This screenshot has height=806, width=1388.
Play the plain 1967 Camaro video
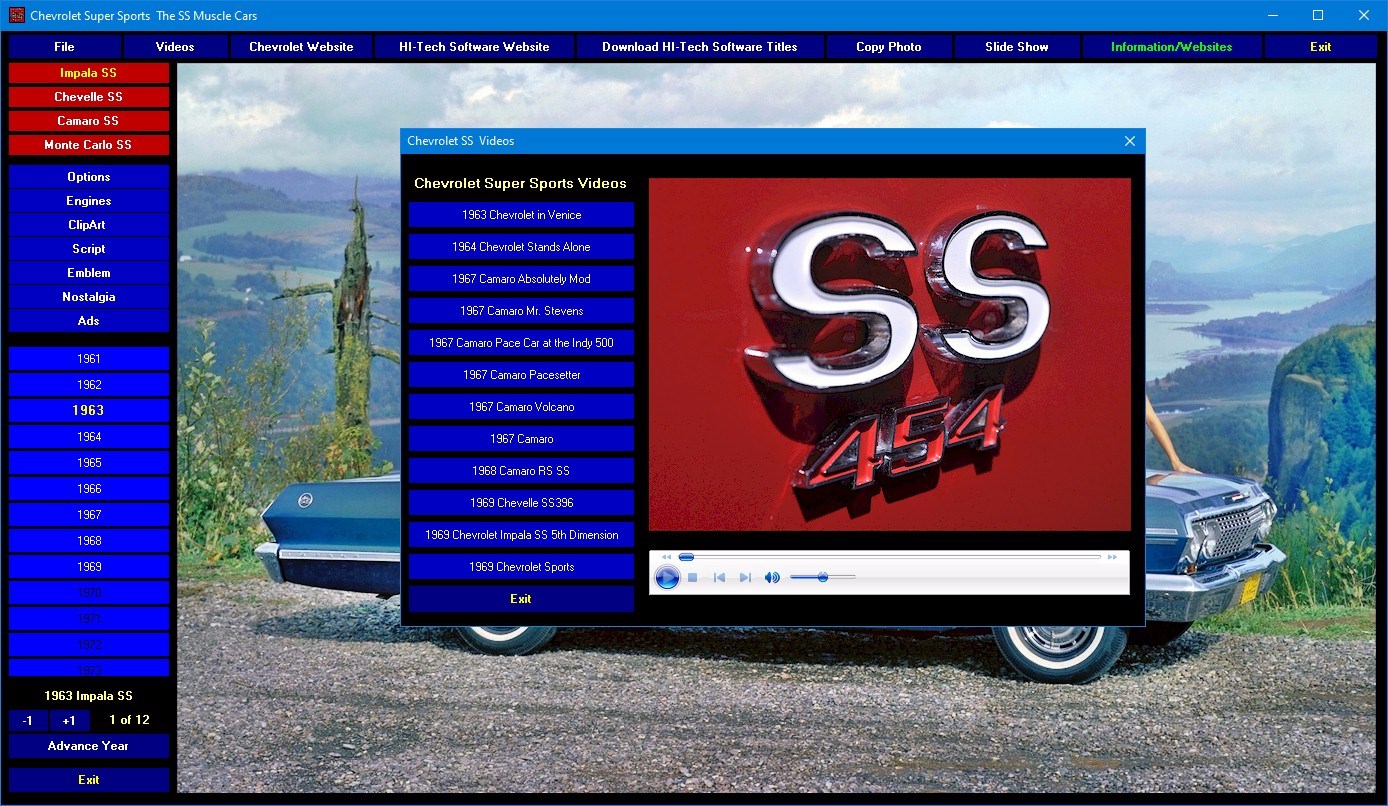[521, 439]
